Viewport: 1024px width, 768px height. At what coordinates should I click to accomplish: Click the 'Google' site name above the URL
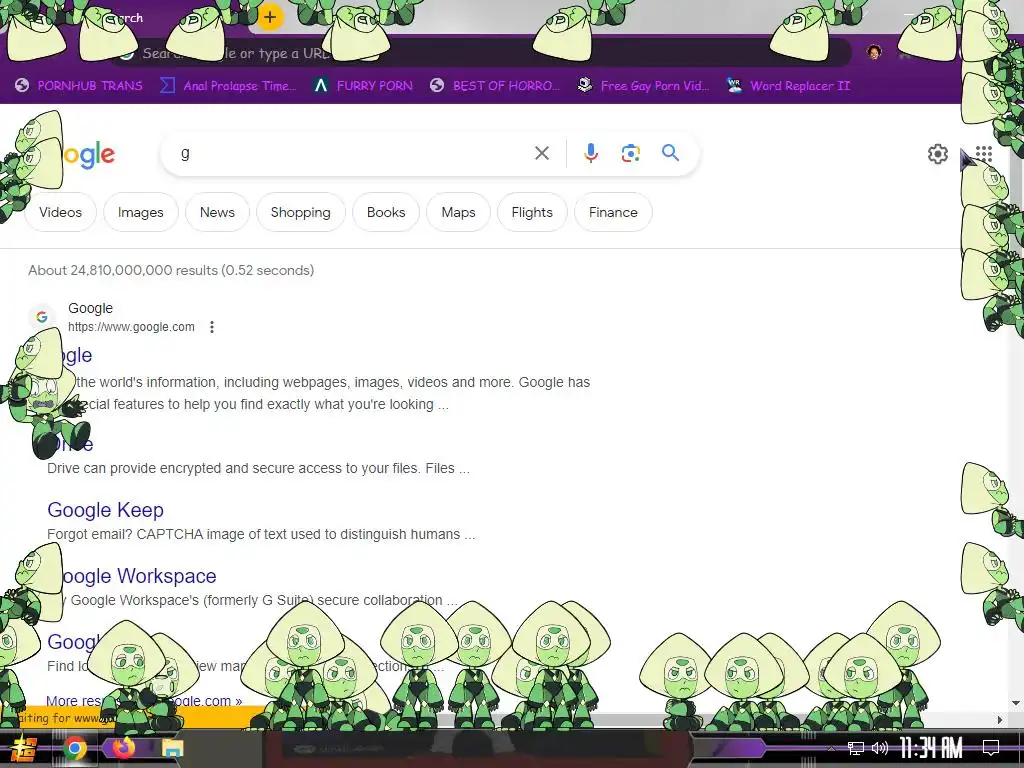click(x=90, y=308)
